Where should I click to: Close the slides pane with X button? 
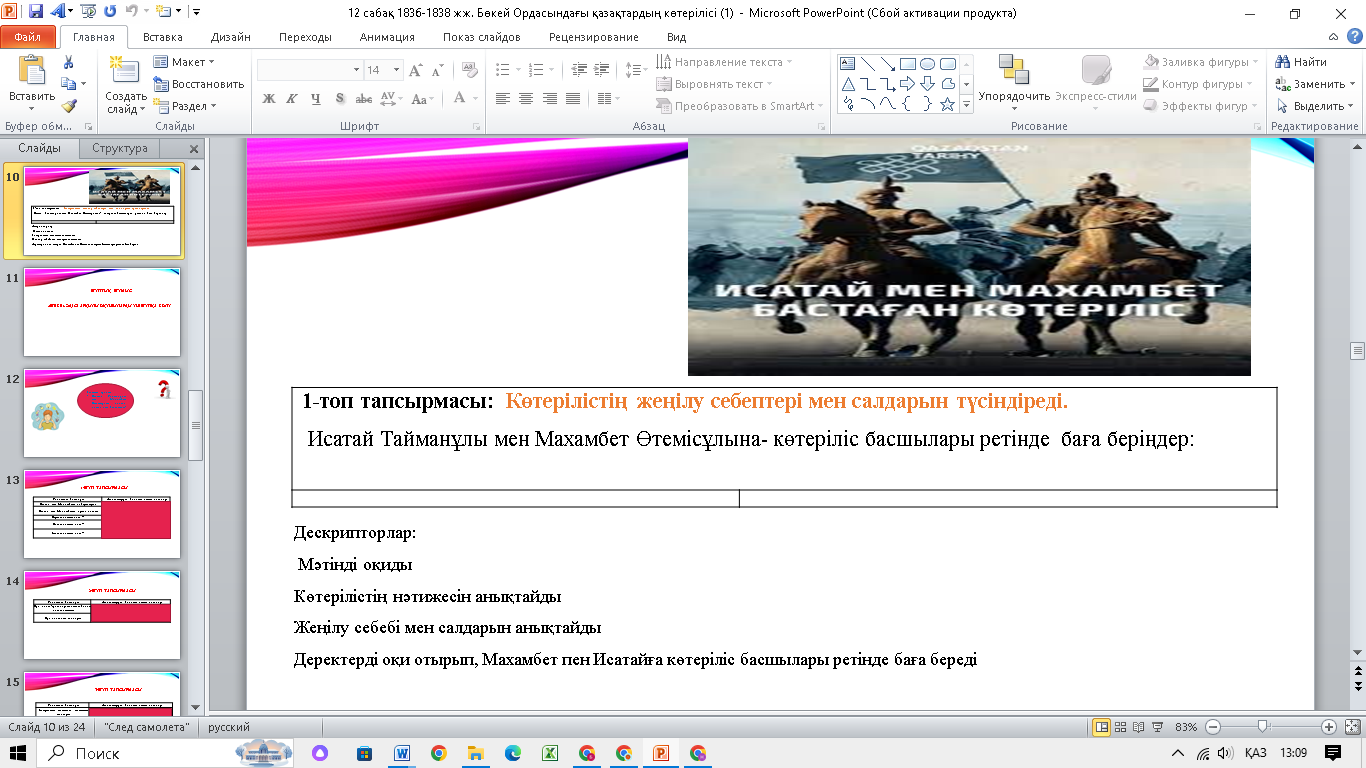tap(195, 148)
